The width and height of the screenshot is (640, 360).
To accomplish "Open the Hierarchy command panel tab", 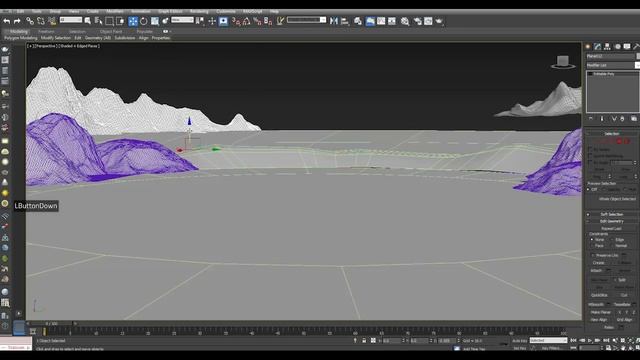I will tap(607, 47).
